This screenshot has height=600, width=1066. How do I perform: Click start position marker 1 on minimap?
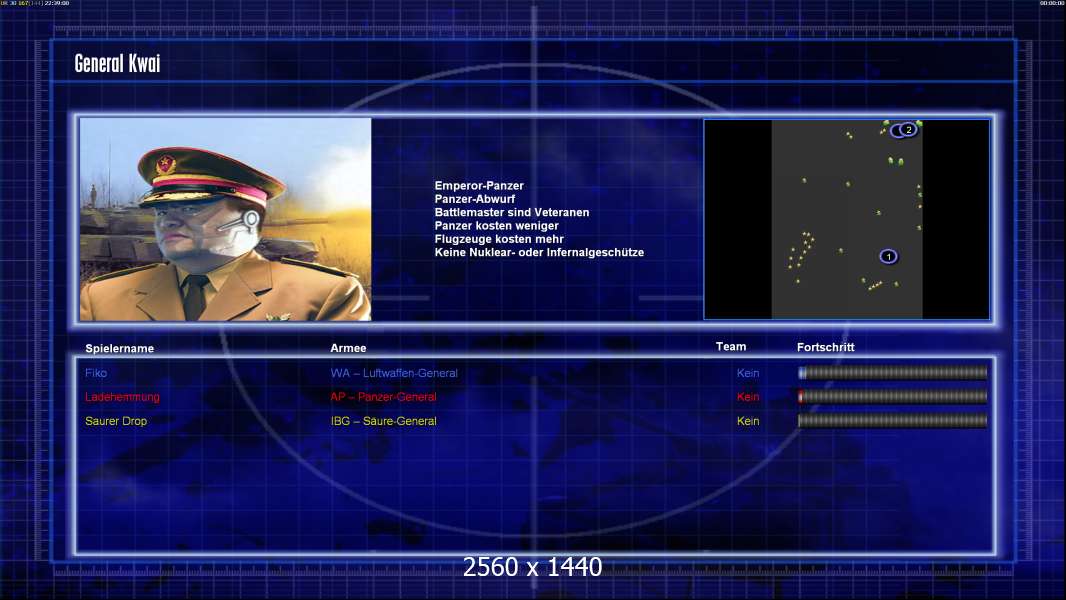[888, 256]
